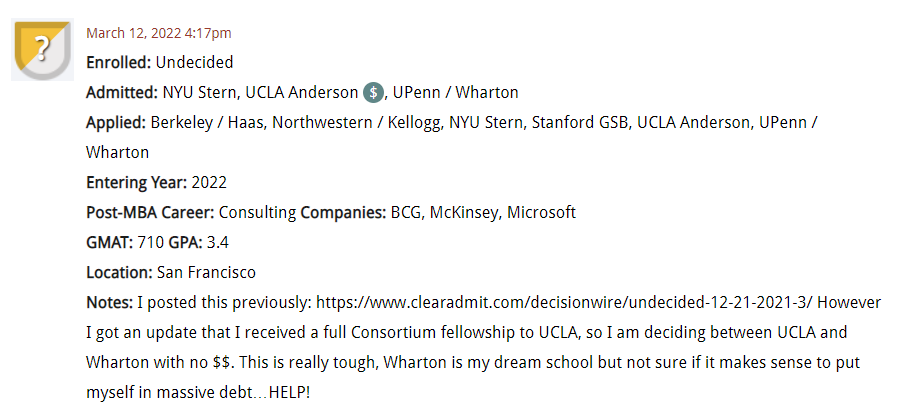Click the Consulting post-MBA career value
The height and width of the screenshot is (408, 901).
[258, 213]
